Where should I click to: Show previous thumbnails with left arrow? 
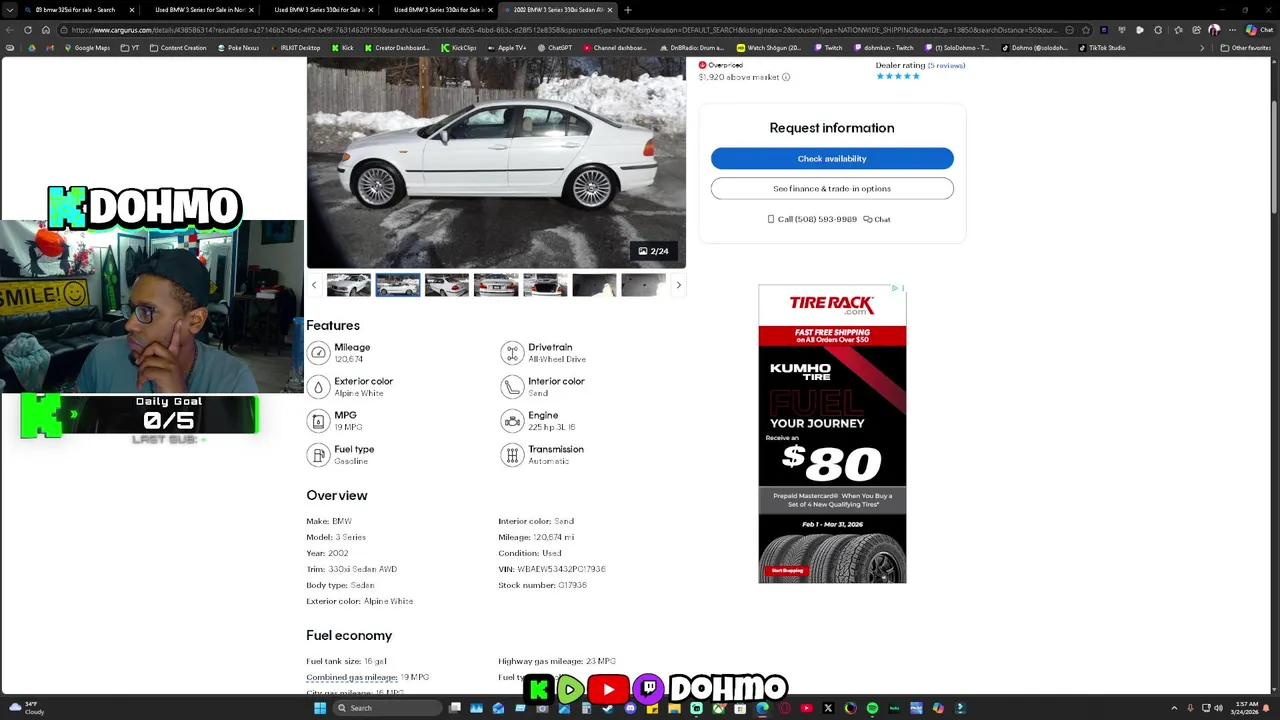click(314, 285)
